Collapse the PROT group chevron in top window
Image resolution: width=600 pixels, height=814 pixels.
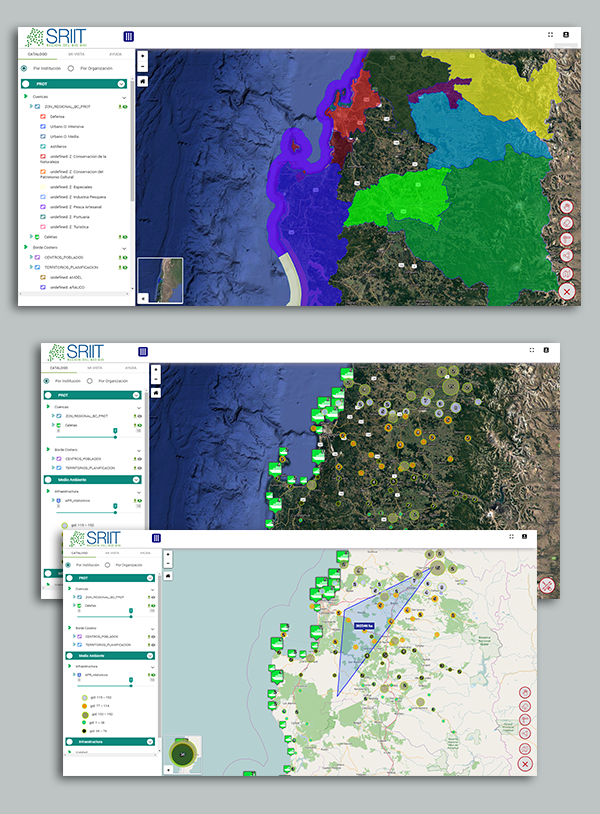pyautogui.click(x=121, y=84)
